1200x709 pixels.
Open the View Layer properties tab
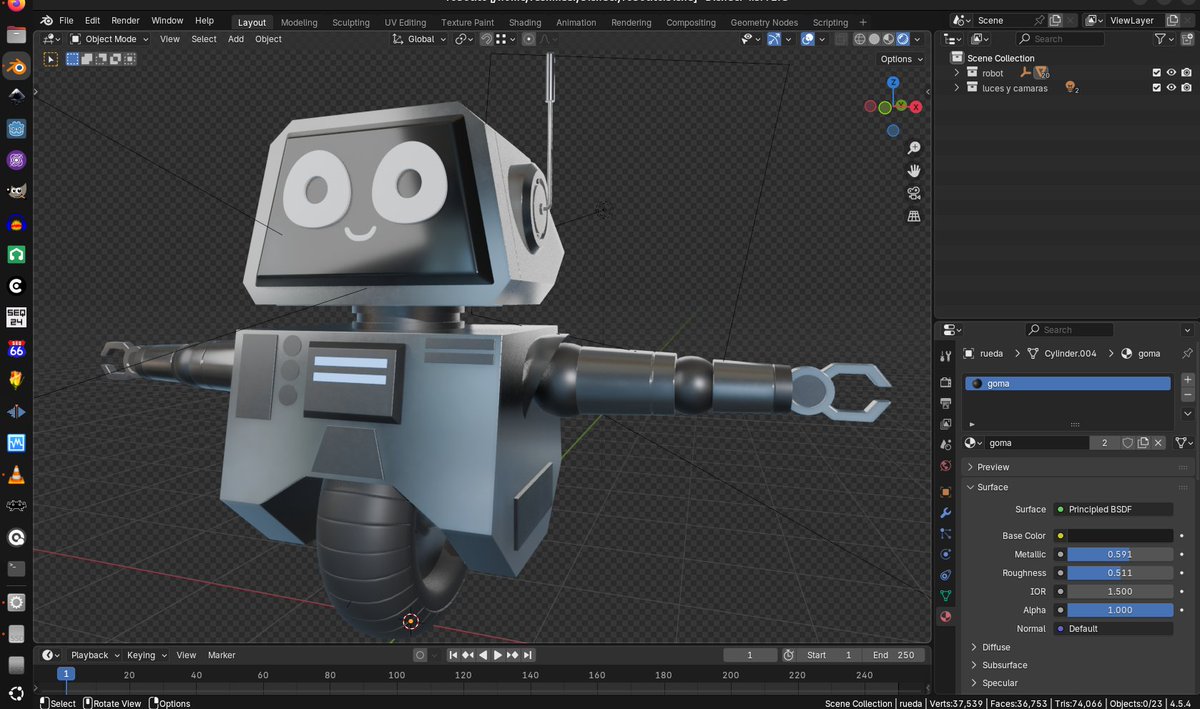click(945, 424)
